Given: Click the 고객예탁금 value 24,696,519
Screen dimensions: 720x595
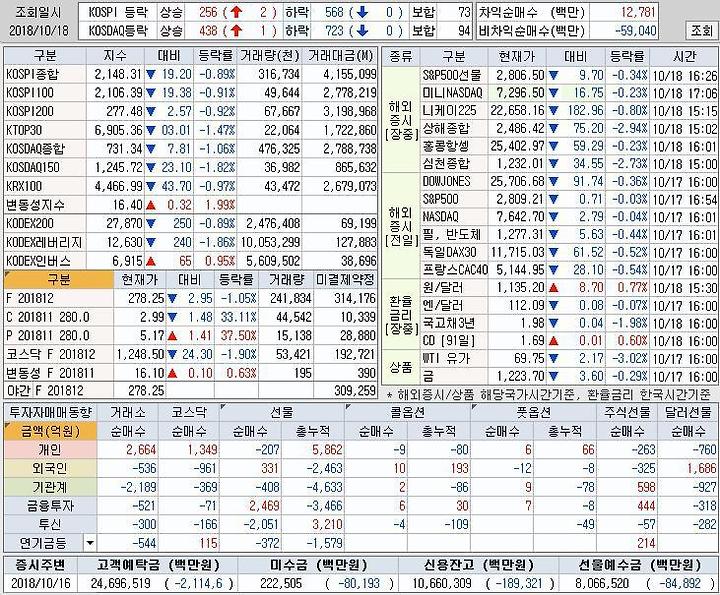Looking at the screenshot, I should [121, 584].
